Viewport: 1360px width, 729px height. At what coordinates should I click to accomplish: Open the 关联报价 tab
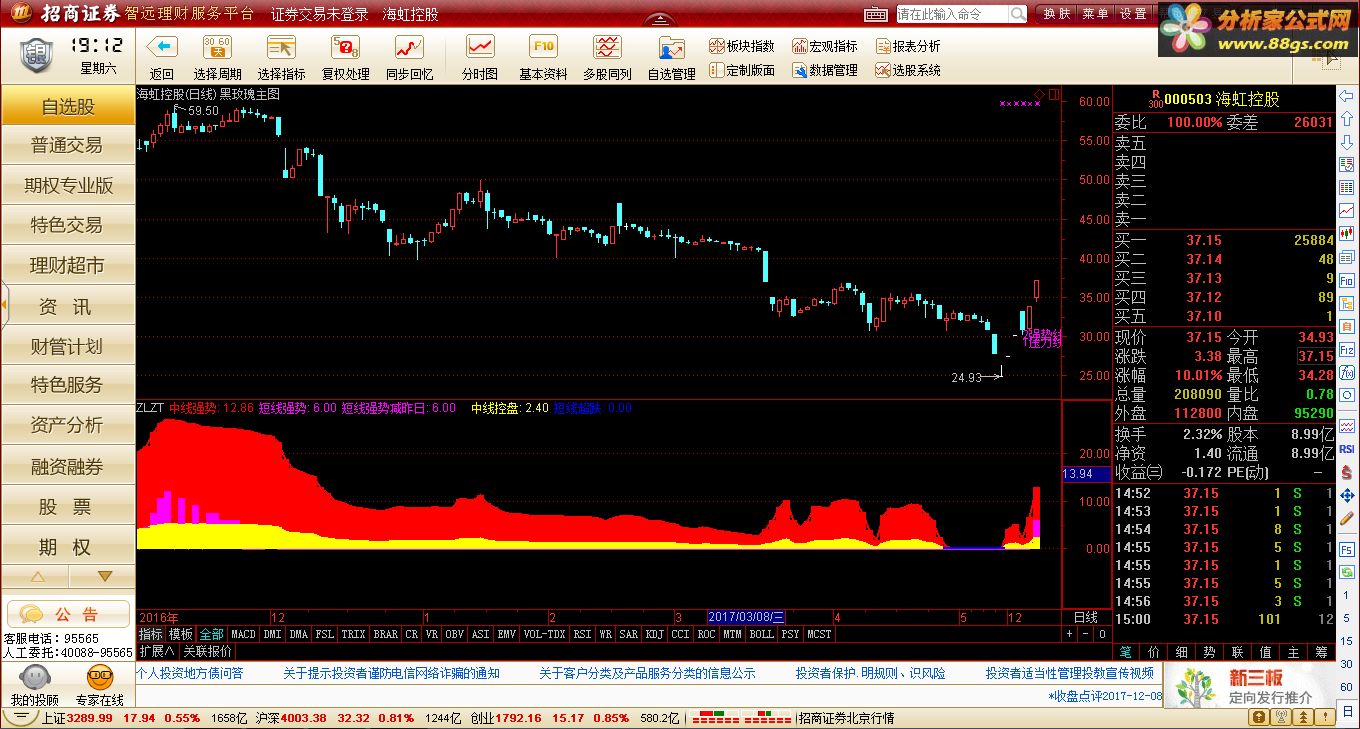[206, 650]
